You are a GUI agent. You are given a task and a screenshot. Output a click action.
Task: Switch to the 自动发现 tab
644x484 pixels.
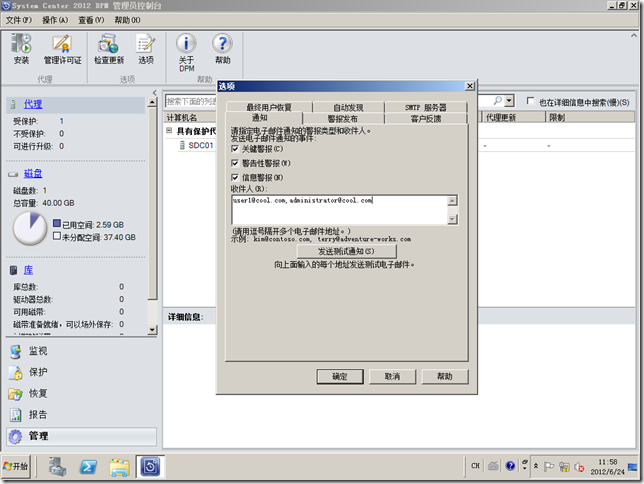click(x=348, y=107)
